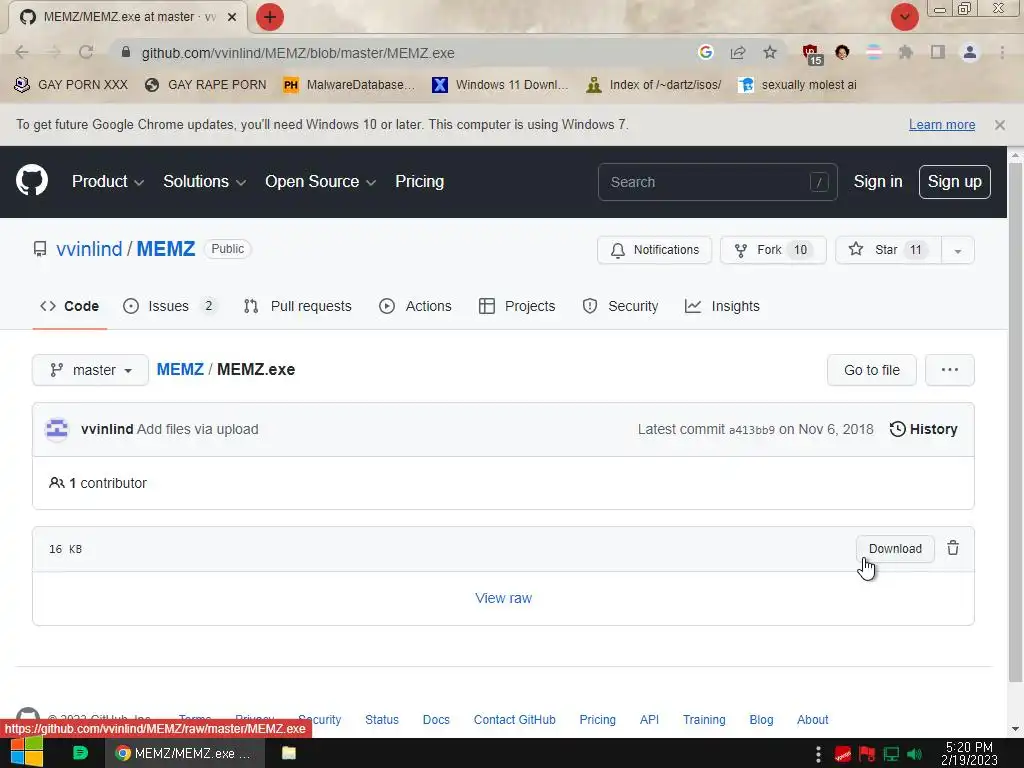
Task: Click Learn more about Chrome updates
Action: coord(942,125)
